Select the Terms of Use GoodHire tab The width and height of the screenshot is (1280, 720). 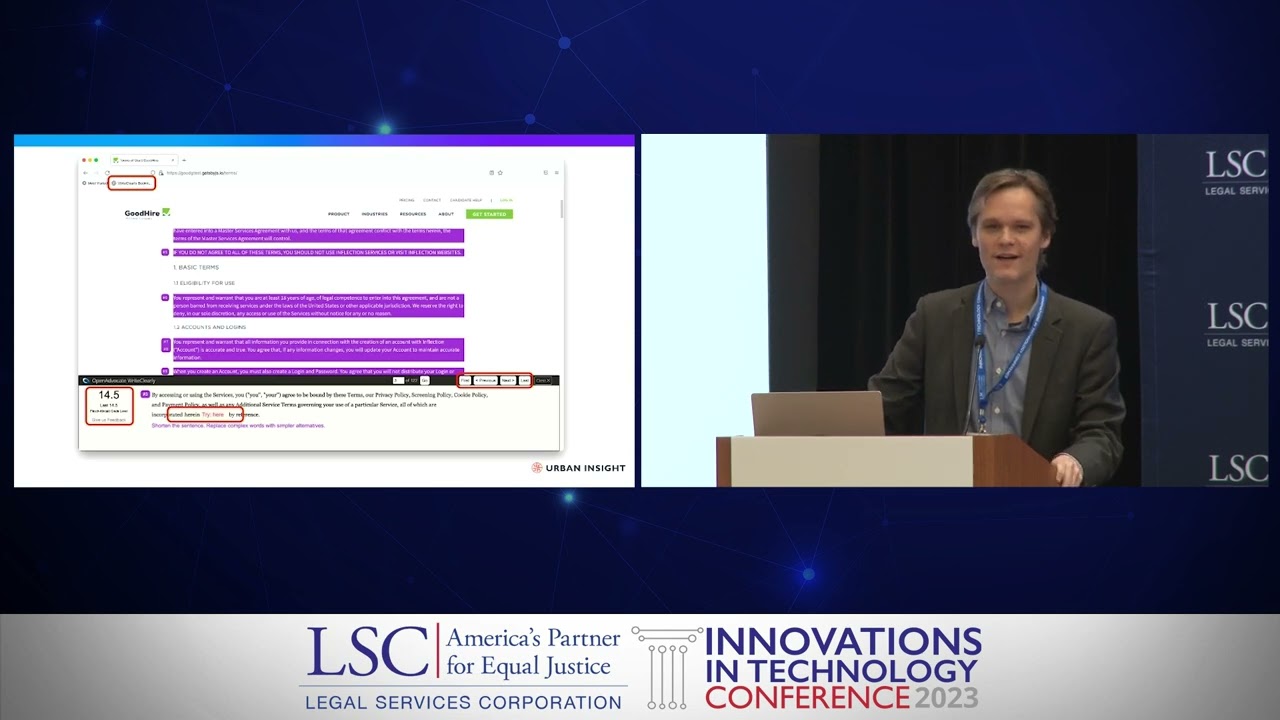[x=144, y=160]
